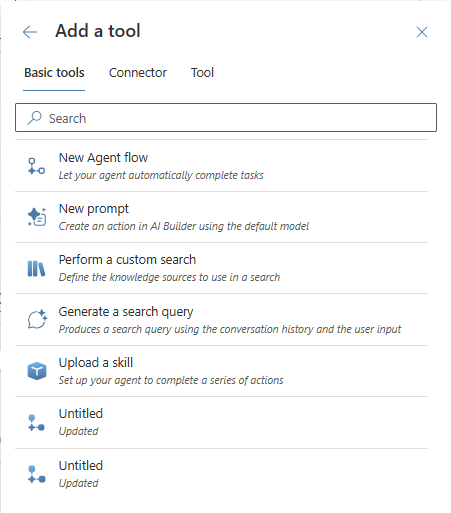Click the custom search books icon
Screen dimensions: 451x513
[x=36, y=269]
